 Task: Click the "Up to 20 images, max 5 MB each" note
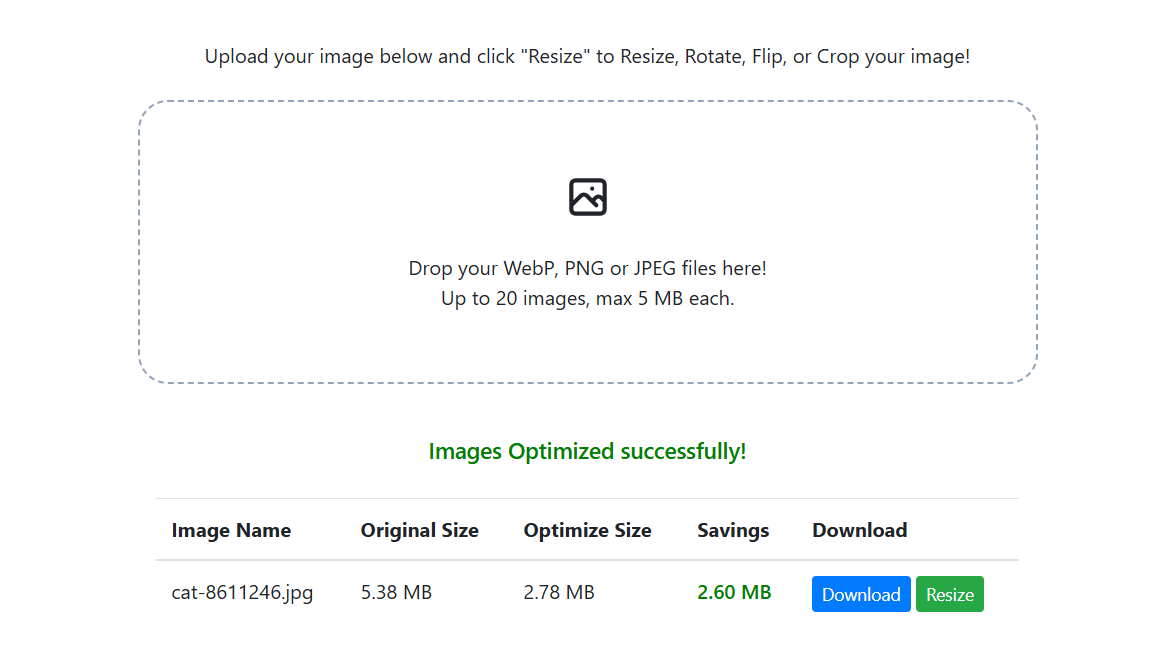pos(587,298)
